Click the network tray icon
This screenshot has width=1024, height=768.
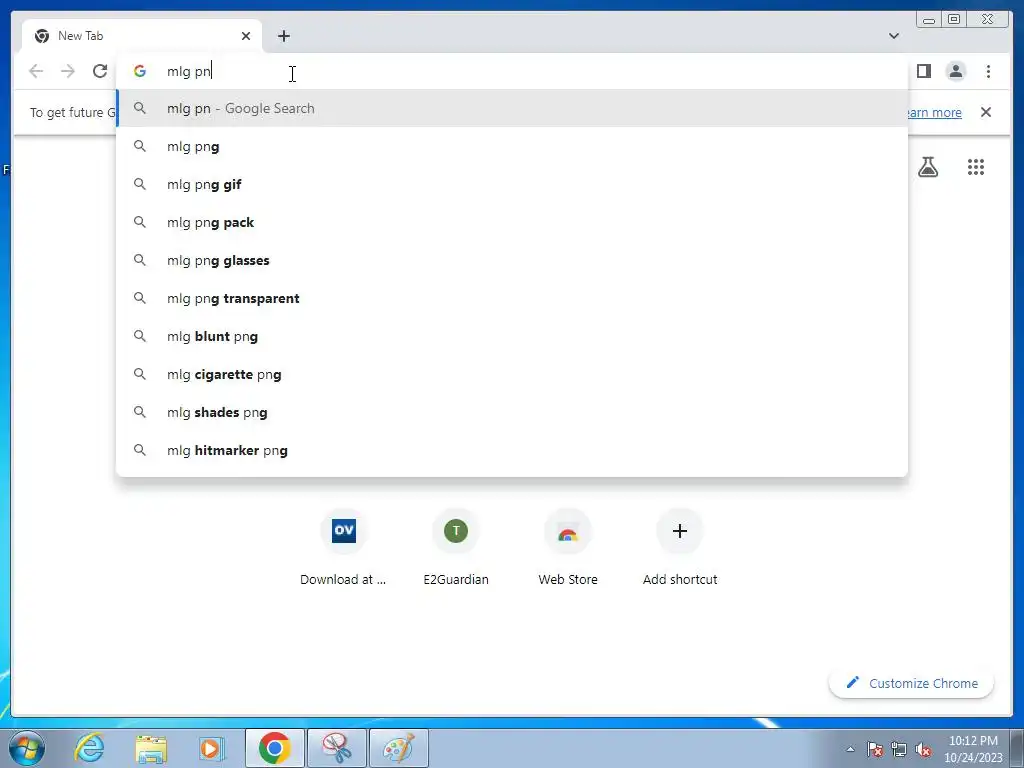click(x=899, y=749)
